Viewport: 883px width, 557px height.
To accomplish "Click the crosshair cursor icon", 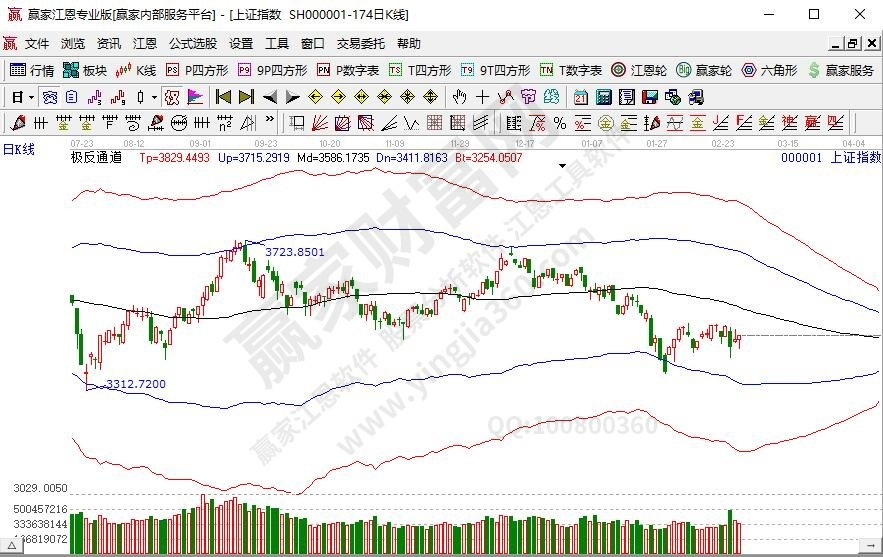I will pos(482,97).
